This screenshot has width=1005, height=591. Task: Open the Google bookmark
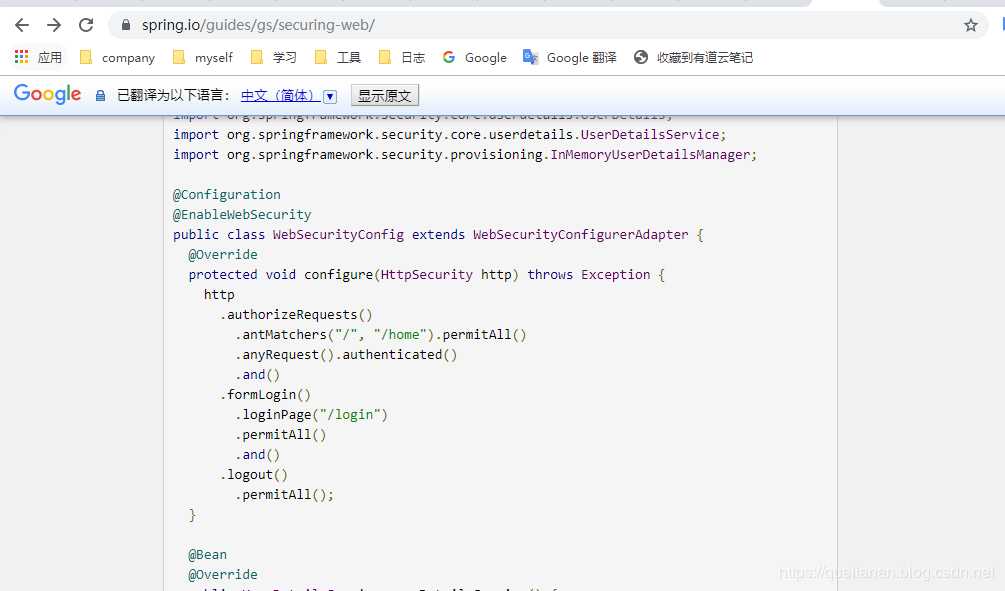[x=475, y=58]
